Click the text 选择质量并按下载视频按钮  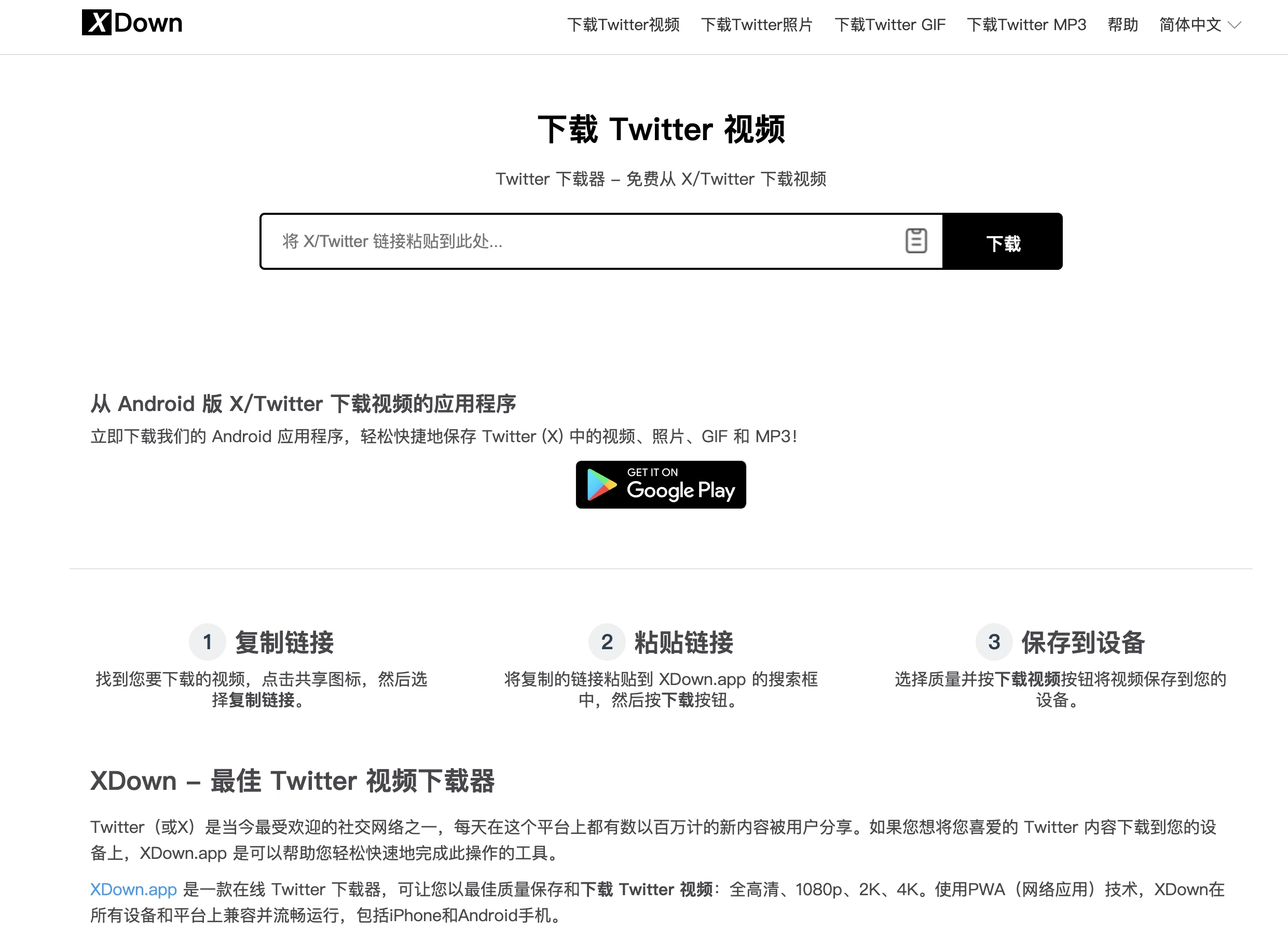pos(1060,689)
